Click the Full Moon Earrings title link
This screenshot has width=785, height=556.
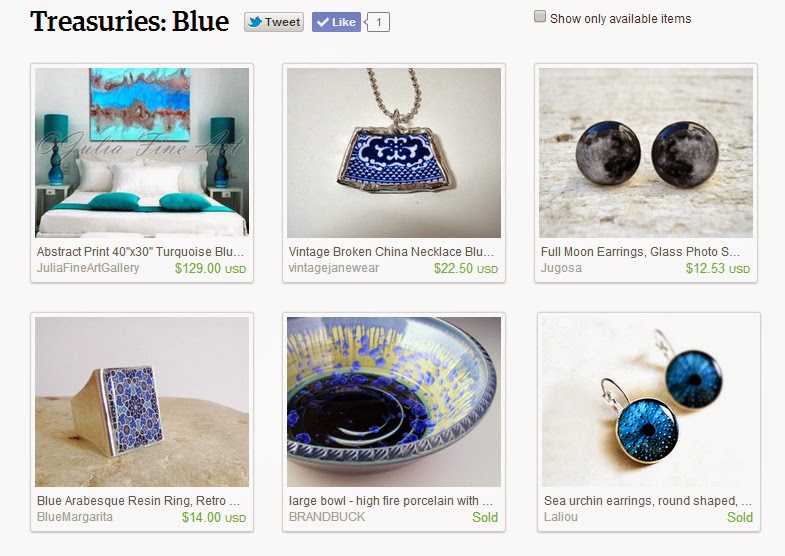point(640,252)
